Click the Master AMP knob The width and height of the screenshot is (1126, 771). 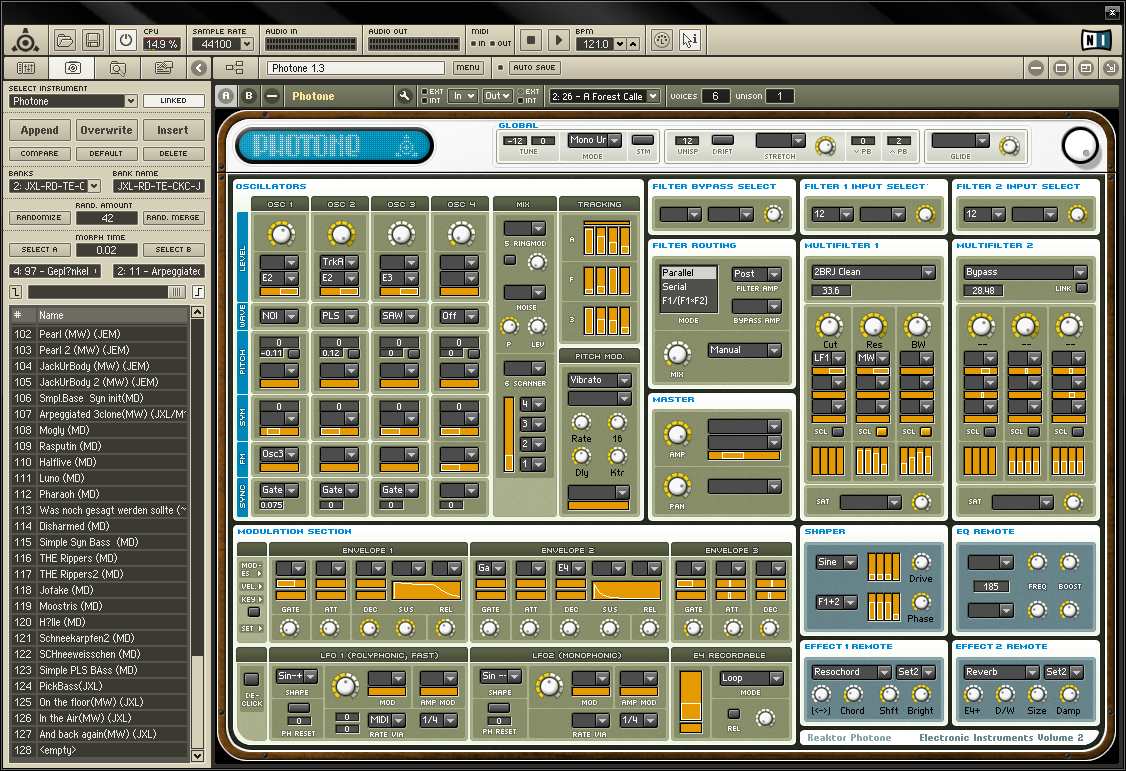[676, 434]
